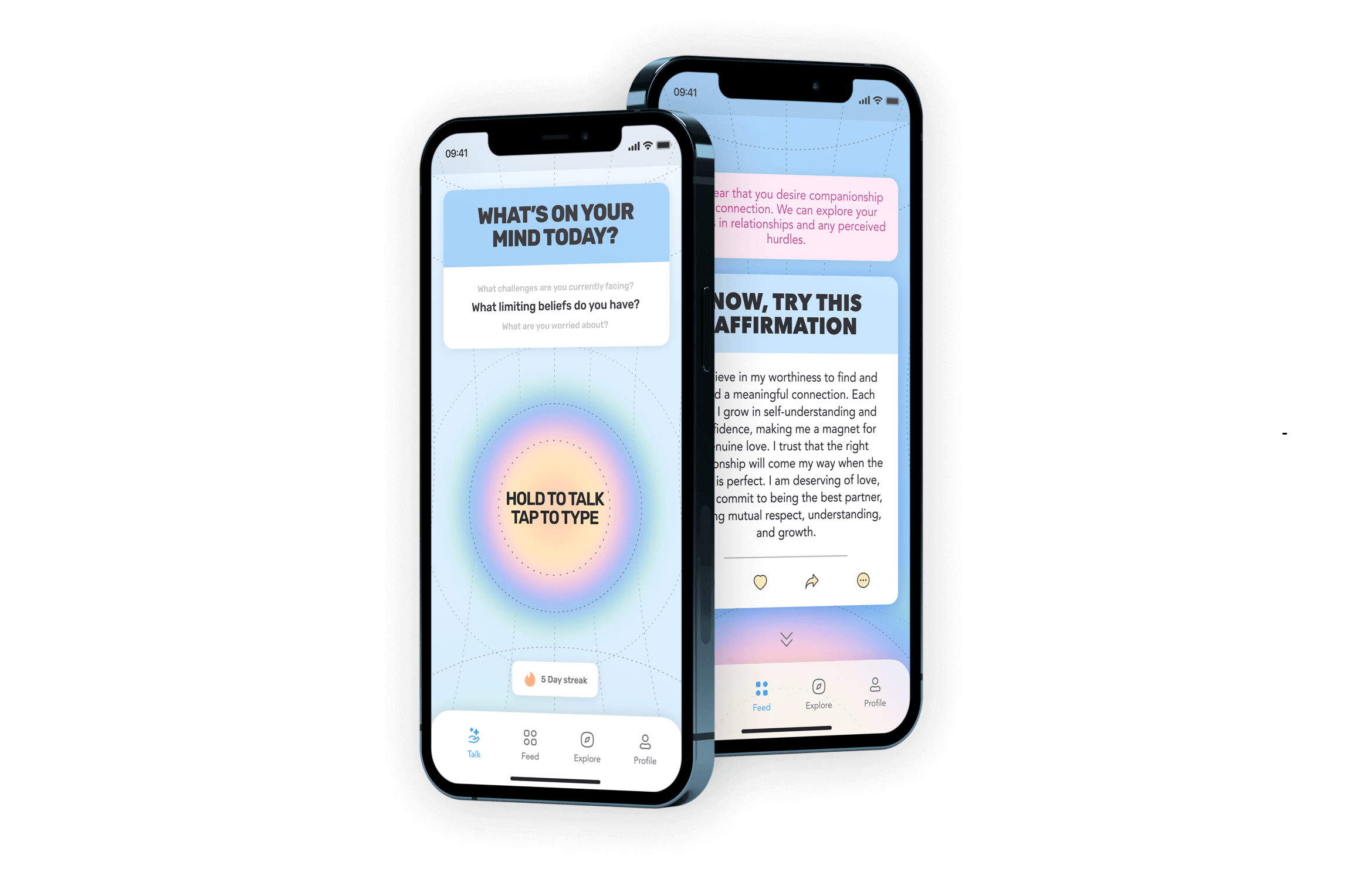Tap the share affirmation icon
Screen dimensions: 1372x872
812,580
